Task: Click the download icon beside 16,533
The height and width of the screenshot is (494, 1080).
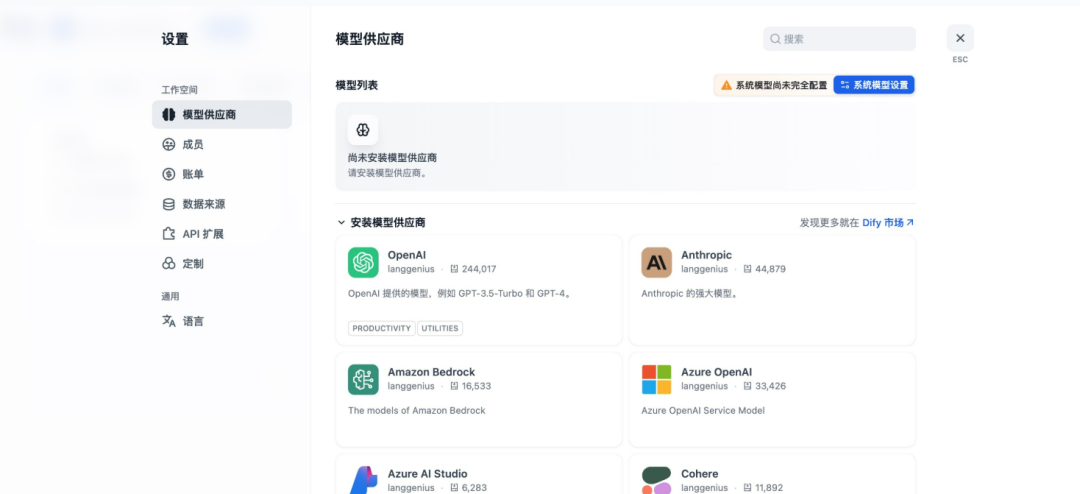Action: [455, 387]
